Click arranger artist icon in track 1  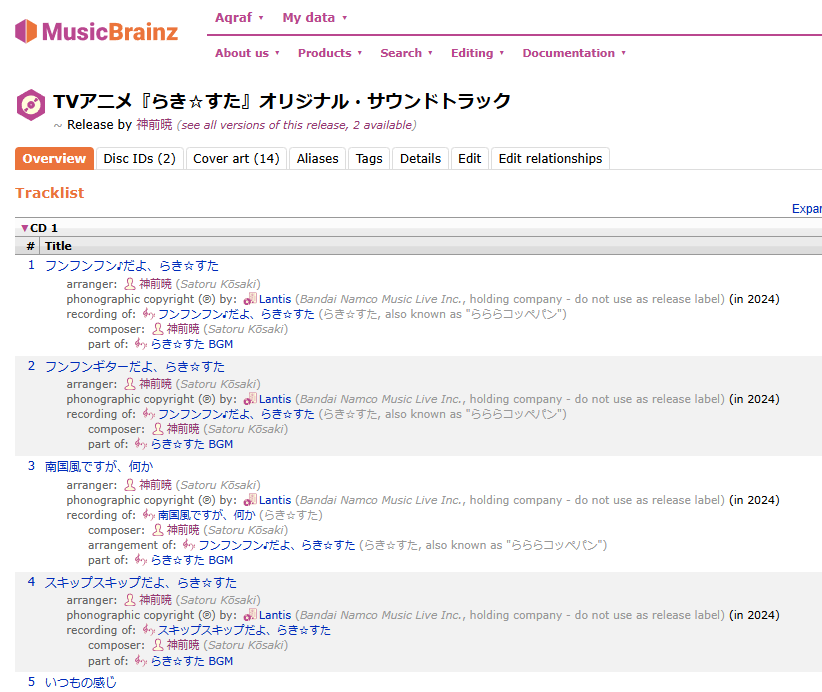[129, 284]
